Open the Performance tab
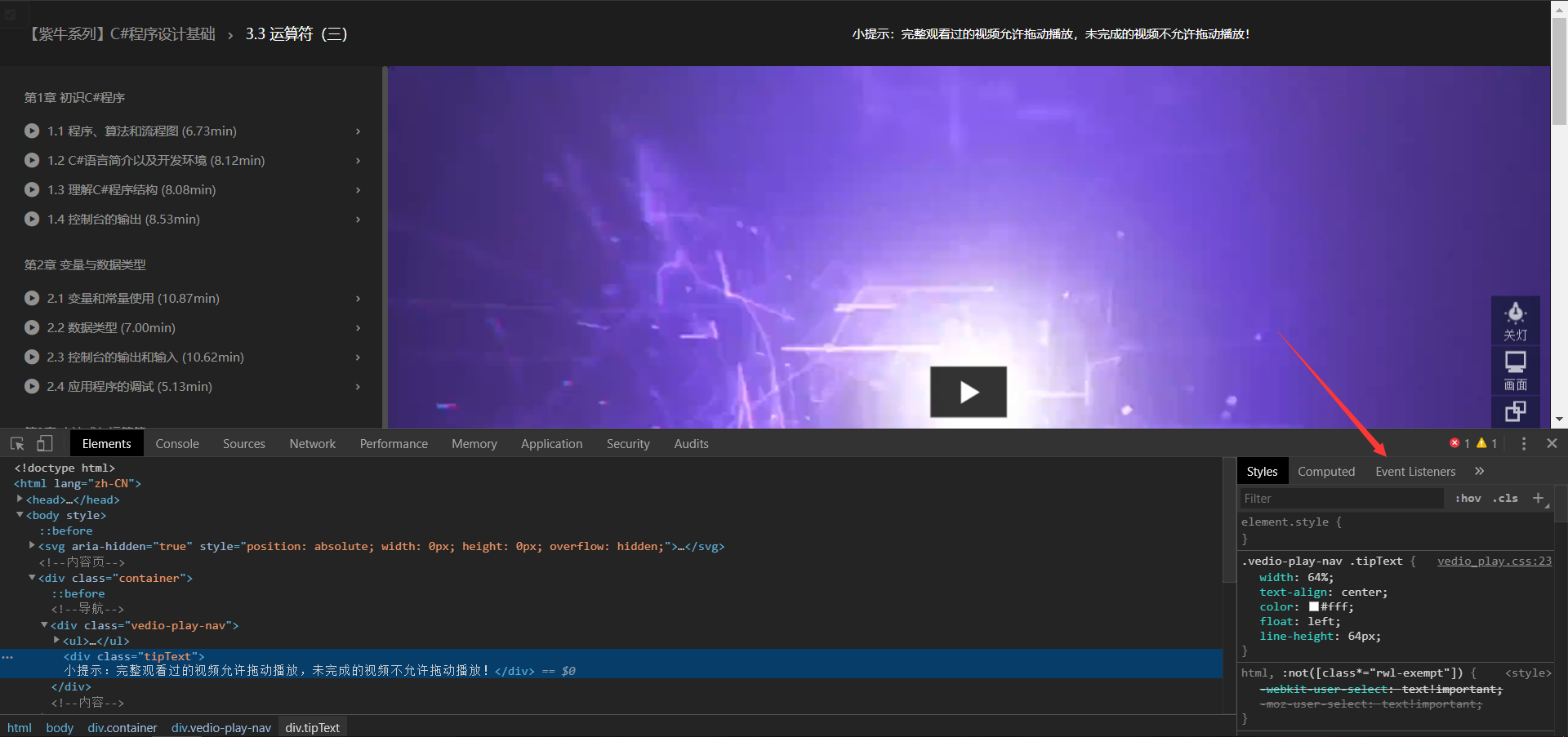 (x=394, y=443)
